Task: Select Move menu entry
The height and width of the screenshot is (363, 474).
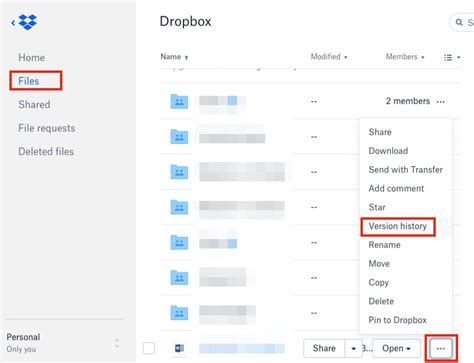Action: [x=379, y=264]
